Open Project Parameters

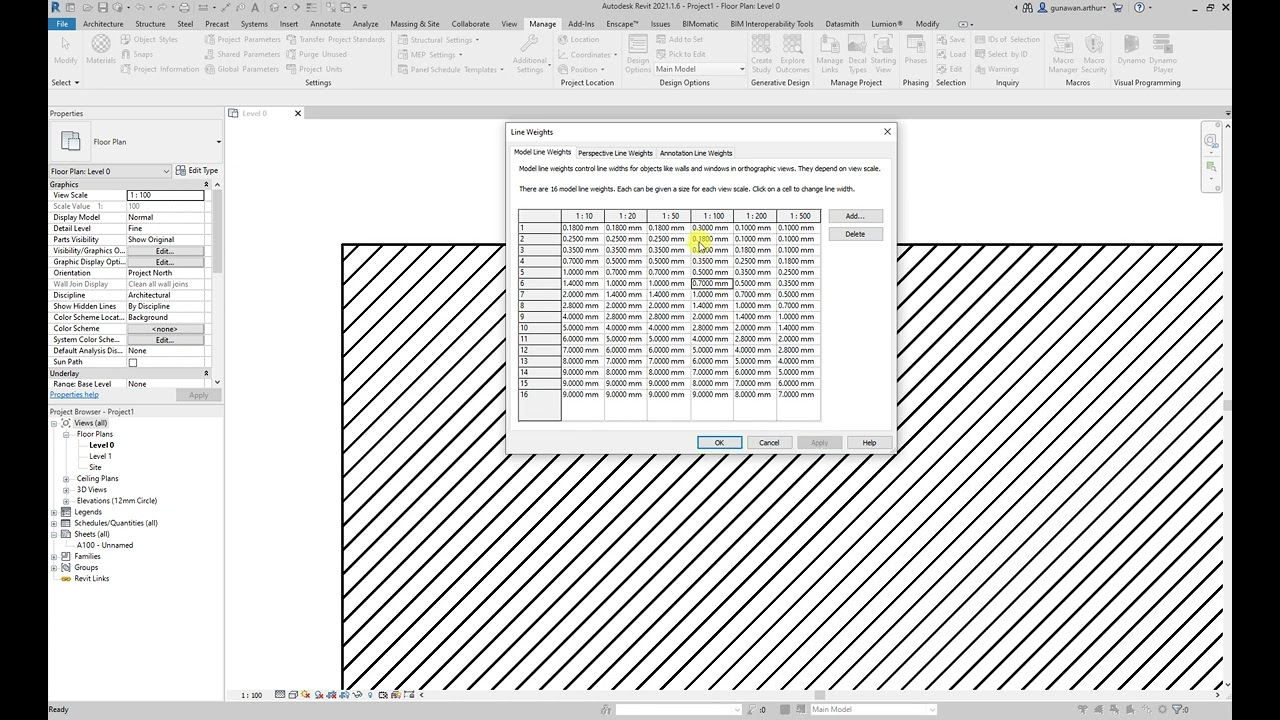(242, 40)
